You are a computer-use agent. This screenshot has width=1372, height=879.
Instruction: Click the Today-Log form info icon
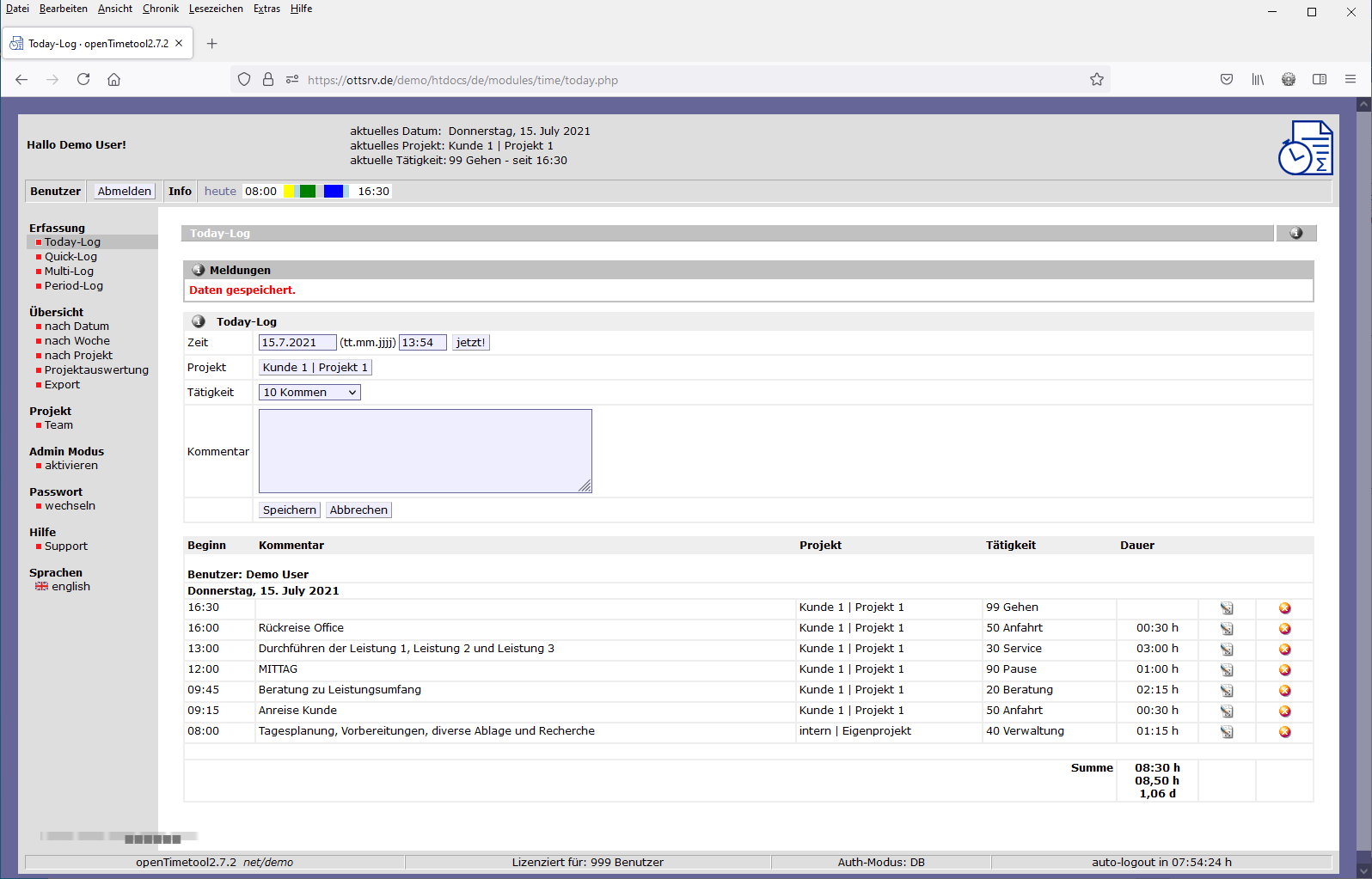point(199,321)
